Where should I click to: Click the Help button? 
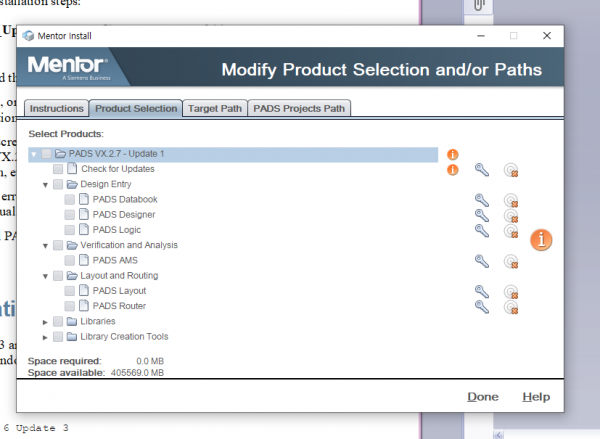pyautogui.click(x=536, y=397)
